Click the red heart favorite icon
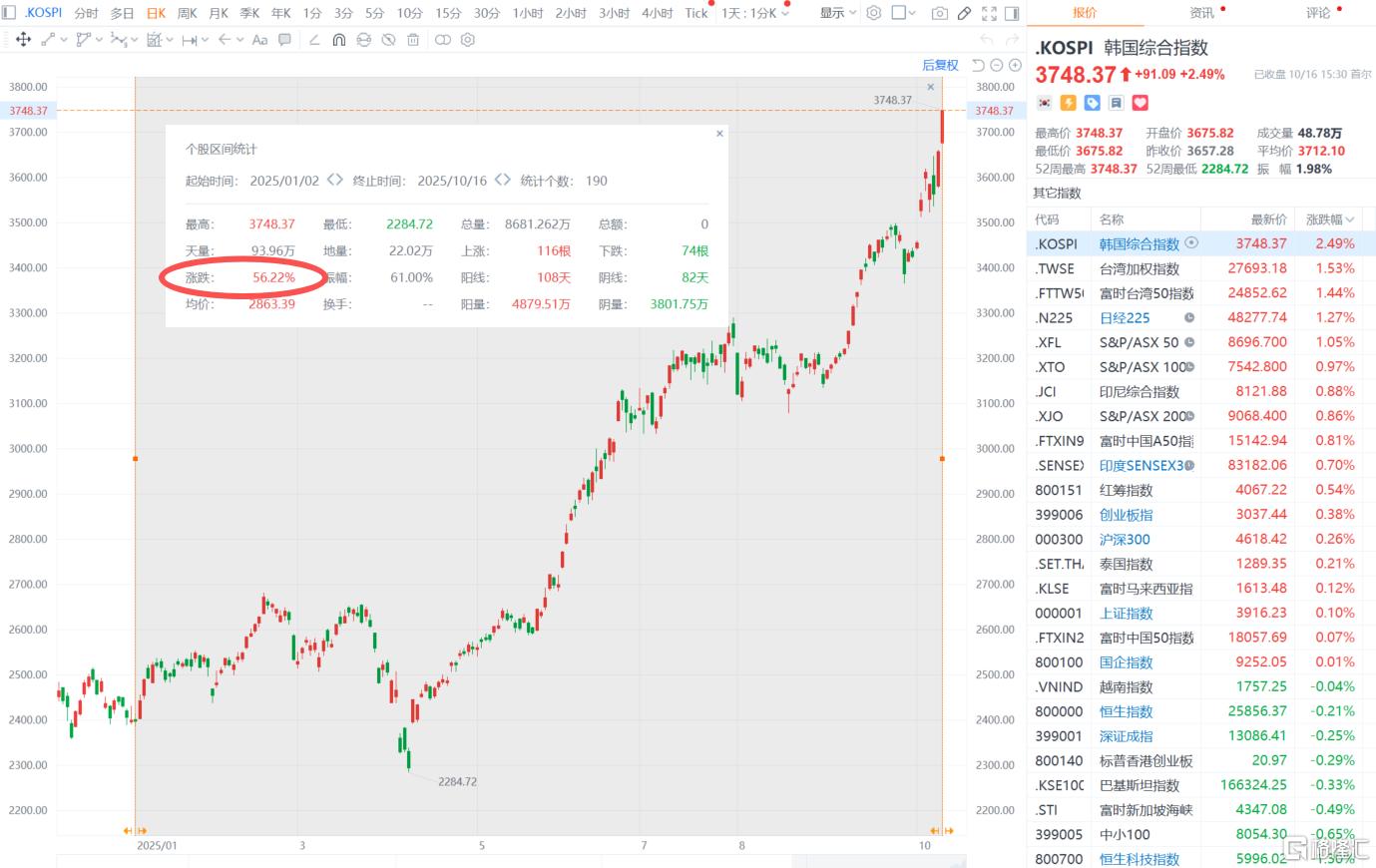The width and height of the screenshot is (1376, 868). click(x=1140, y=103)
